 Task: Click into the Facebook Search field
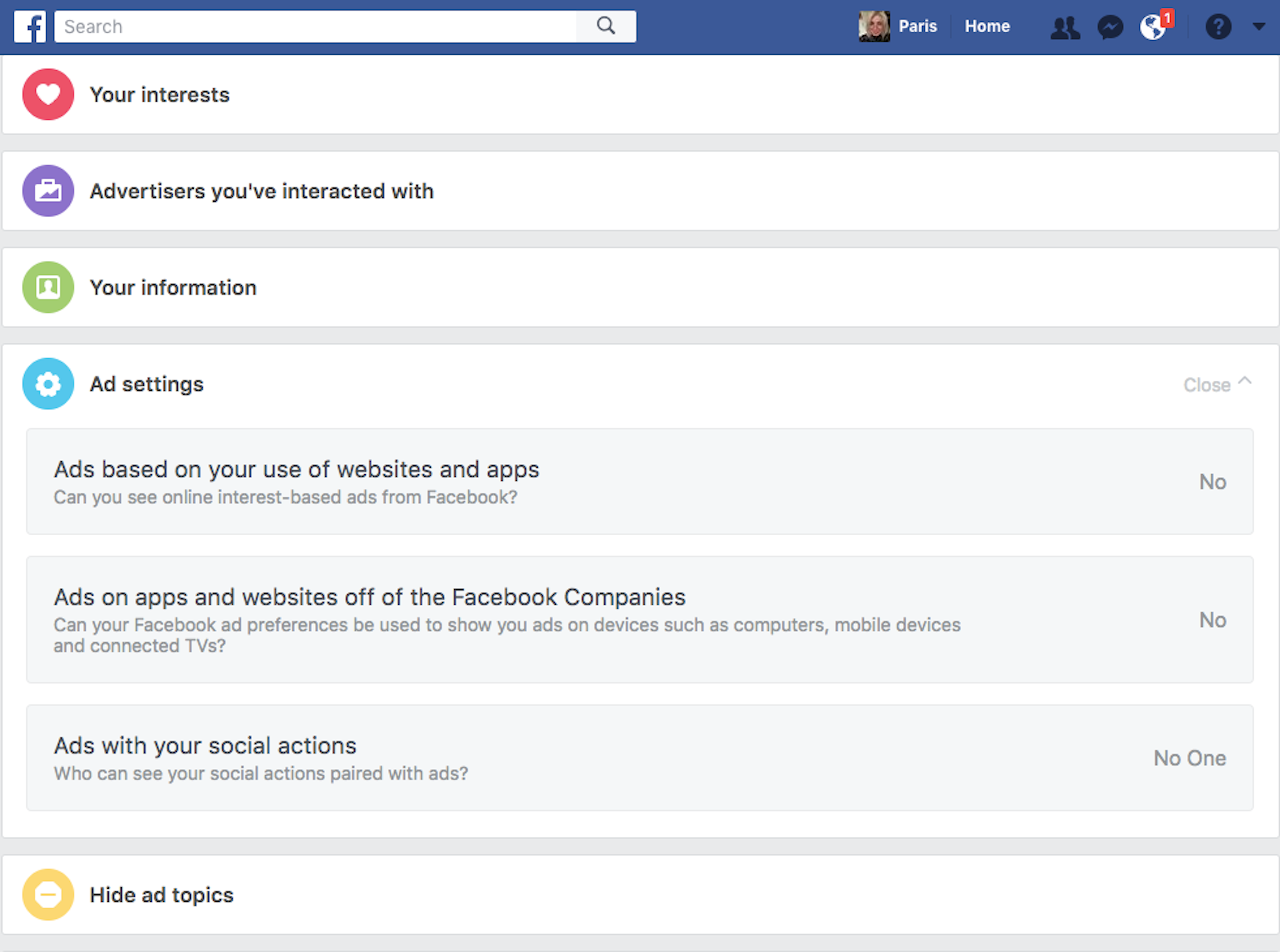pos(315,27)
